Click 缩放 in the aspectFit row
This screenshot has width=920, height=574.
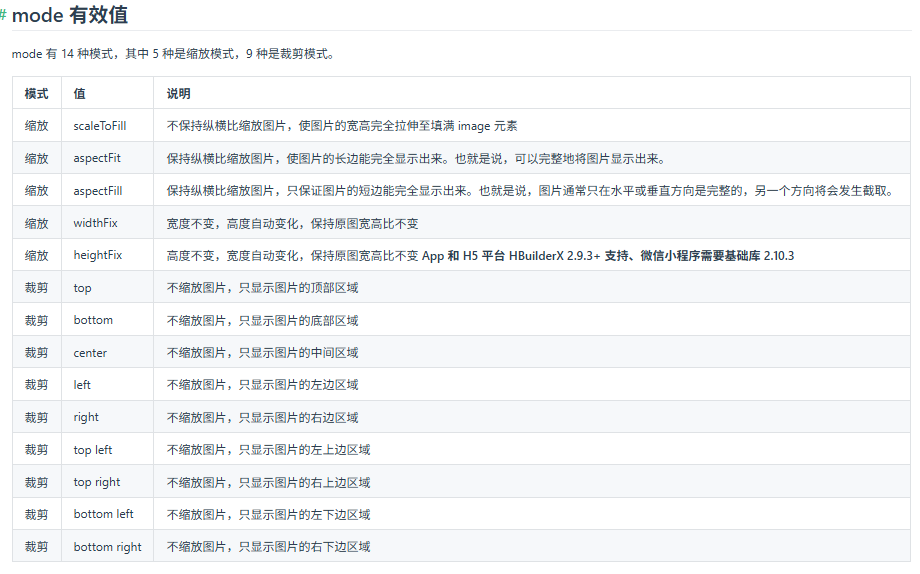(36, 158)
